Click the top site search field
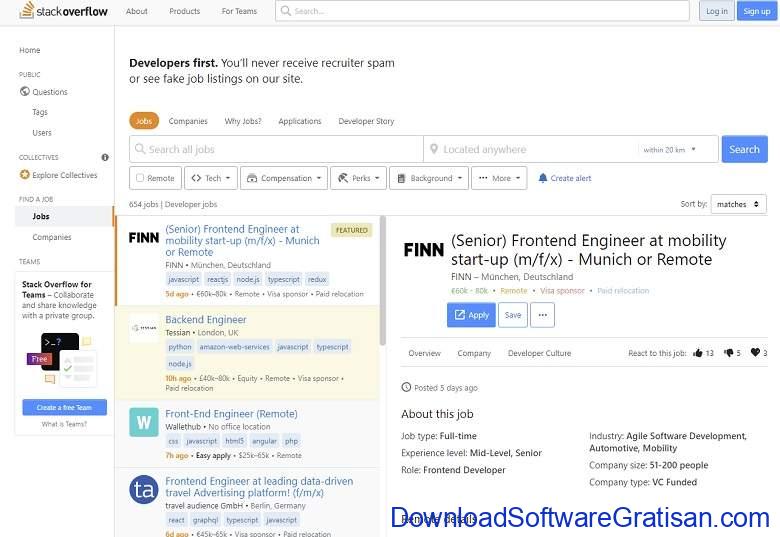Viewport: 780px width, 537px height. pos(482,11)
